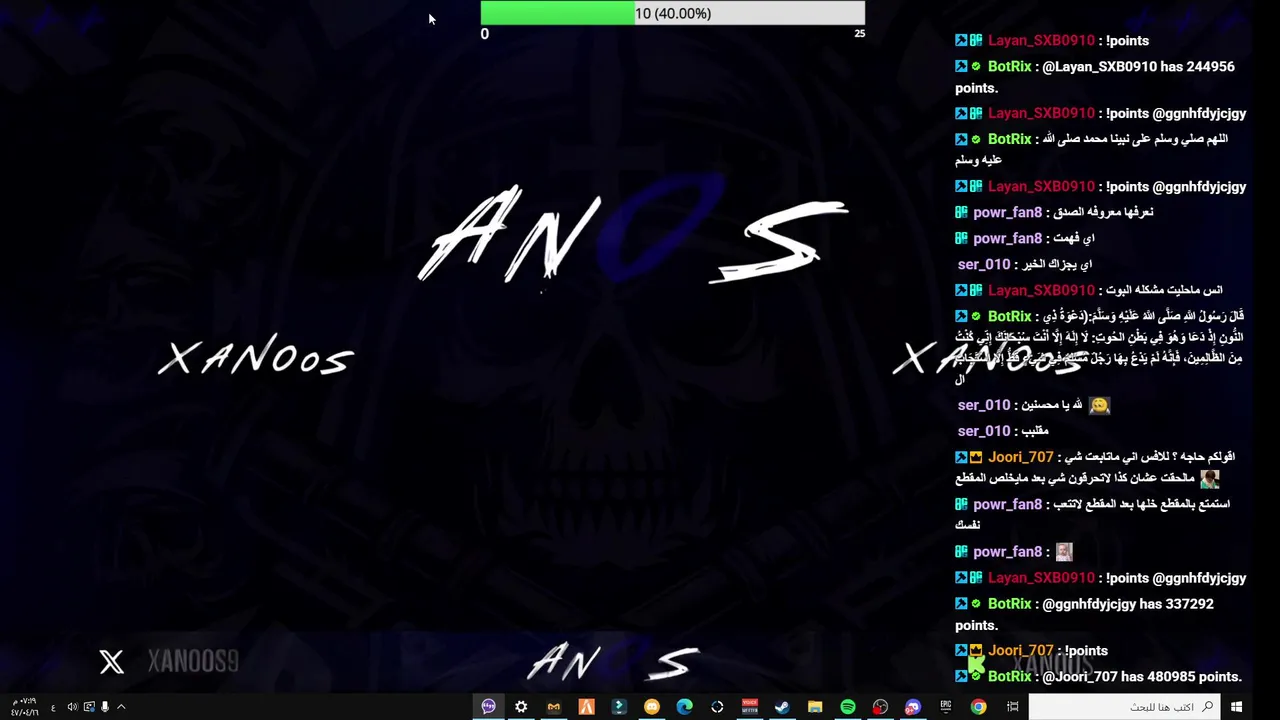Open the teal arrow app on taskbar
The image size is (1280, 720).
tap(619, 707)
